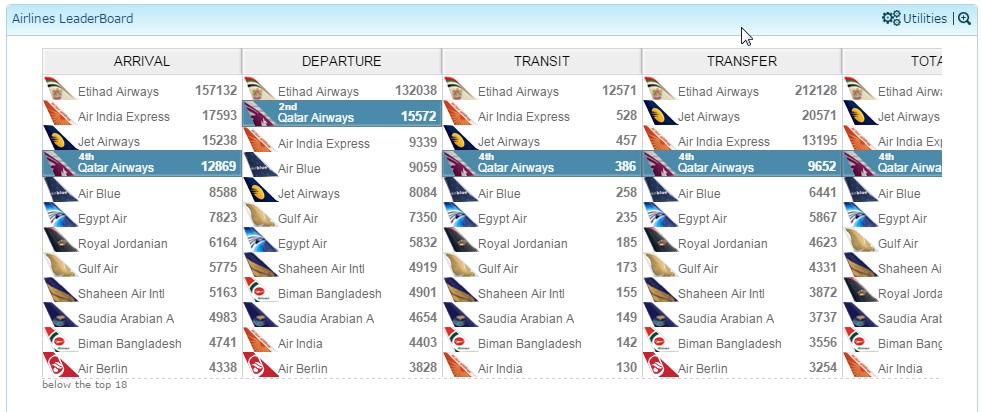Select highlighted 4th Qatar Airways row in ARRIVAL
Screen dimensions: 982x412
tap(142, 163)
